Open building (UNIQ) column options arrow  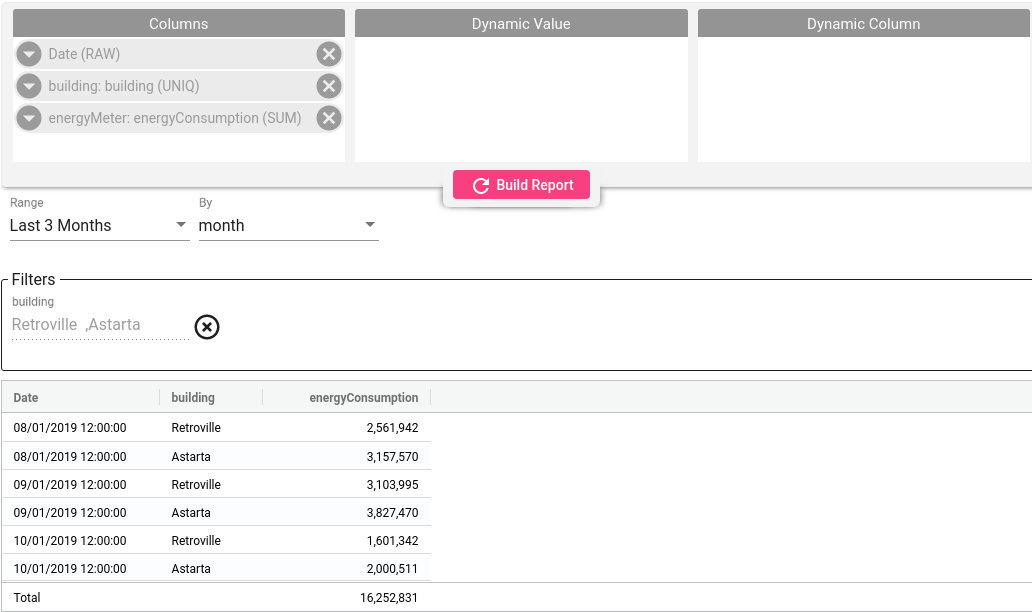point(29,86)
